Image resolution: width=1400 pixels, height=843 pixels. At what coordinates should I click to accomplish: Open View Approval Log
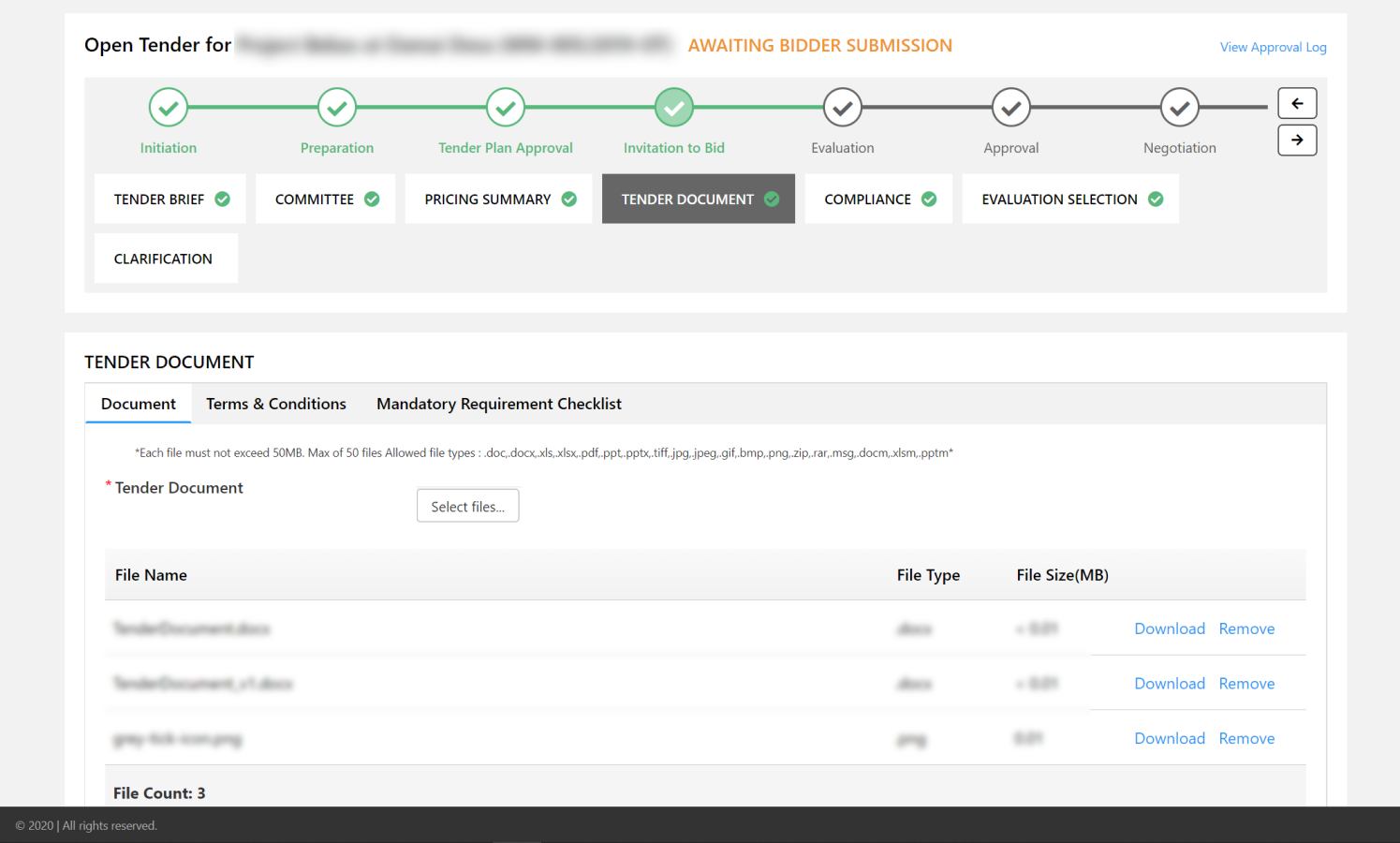coord(1273,47)
